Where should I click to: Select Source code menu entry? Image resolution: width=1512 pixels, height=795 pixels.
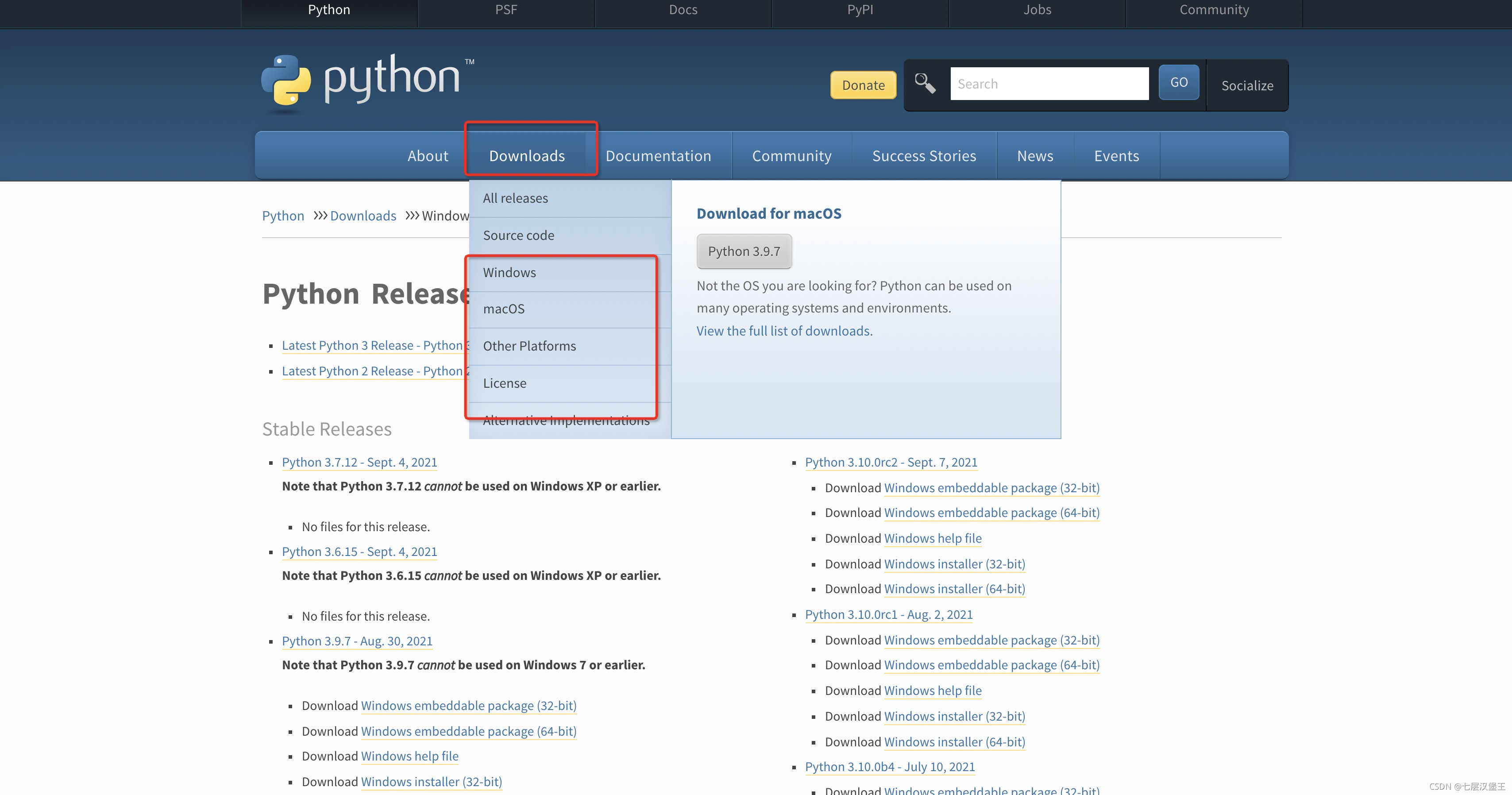click(x=518, y=235)
